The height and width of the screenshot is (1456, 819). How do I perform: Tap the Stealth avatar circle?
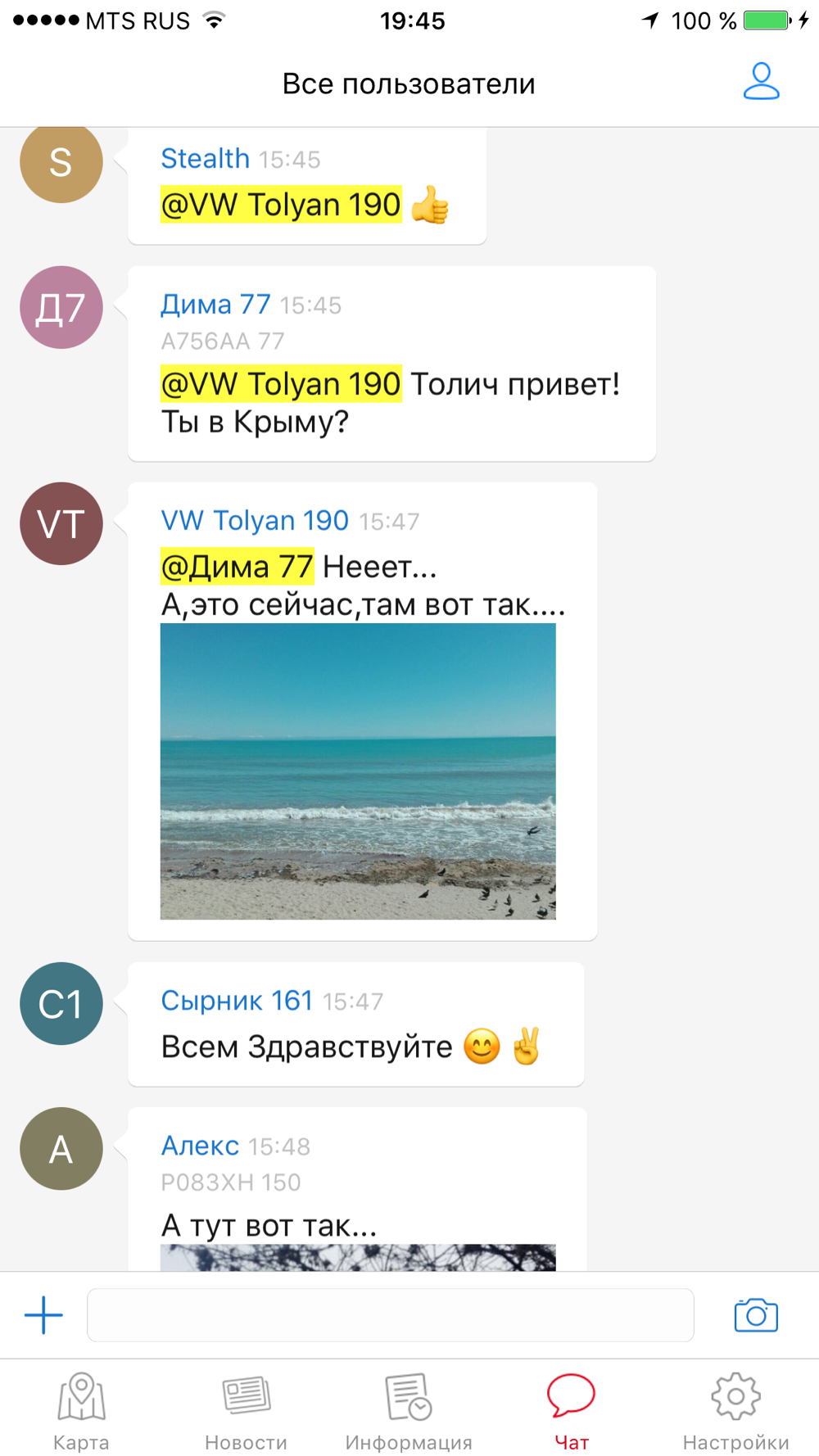click(x=61, y=164)
